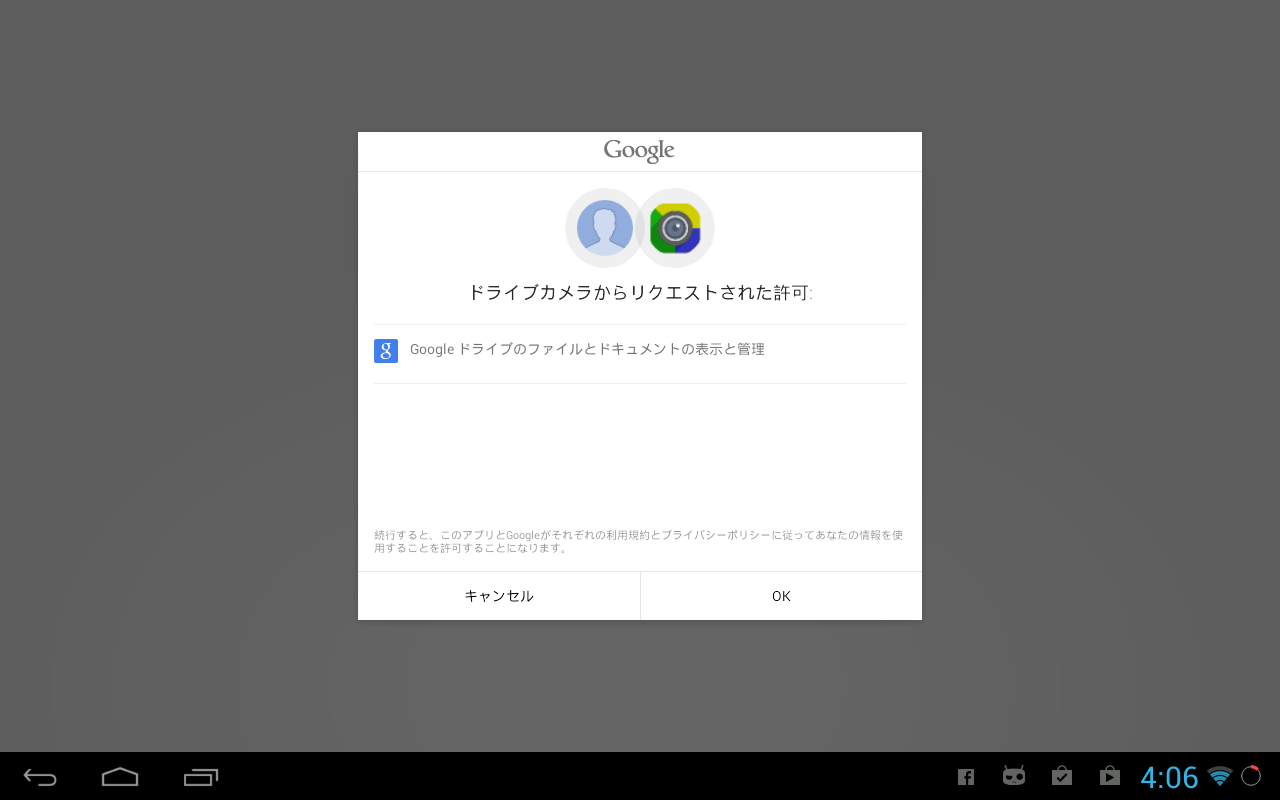Tap the Android back navigation button

40,776
